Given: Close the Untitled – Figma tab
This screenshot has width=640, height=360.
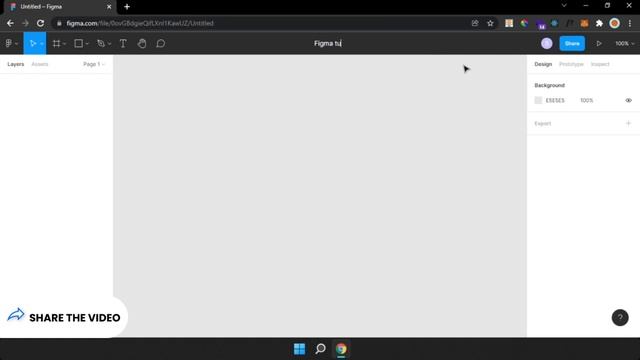Looking at the screenshot, I should (x=109, y=7).
